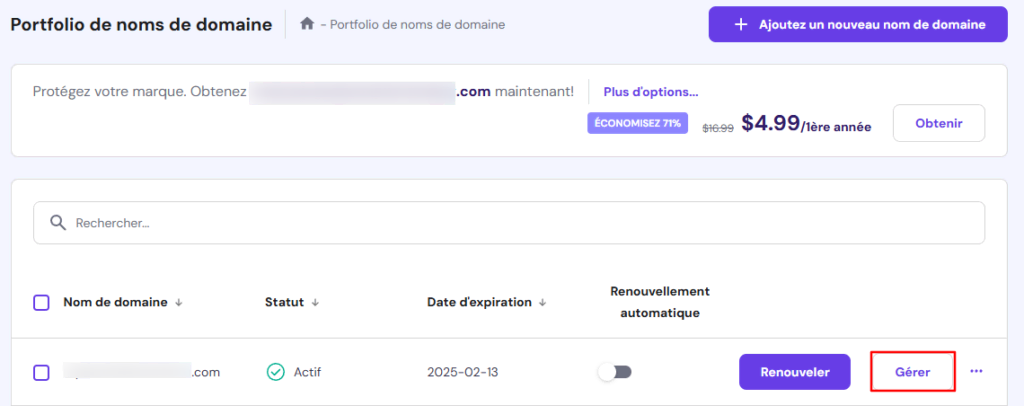Click the plus icon to add a domain
Viewport: 1024px width, 406px height.
(741, 24)
